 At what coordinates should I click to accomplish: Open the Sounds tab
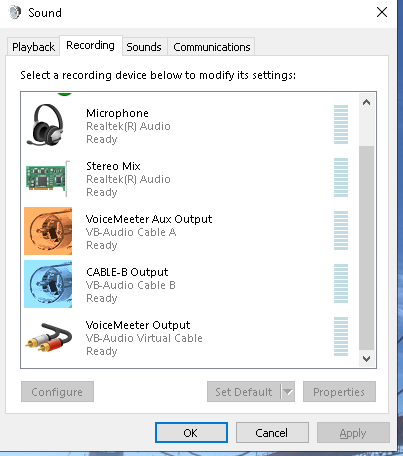point(144,47)
